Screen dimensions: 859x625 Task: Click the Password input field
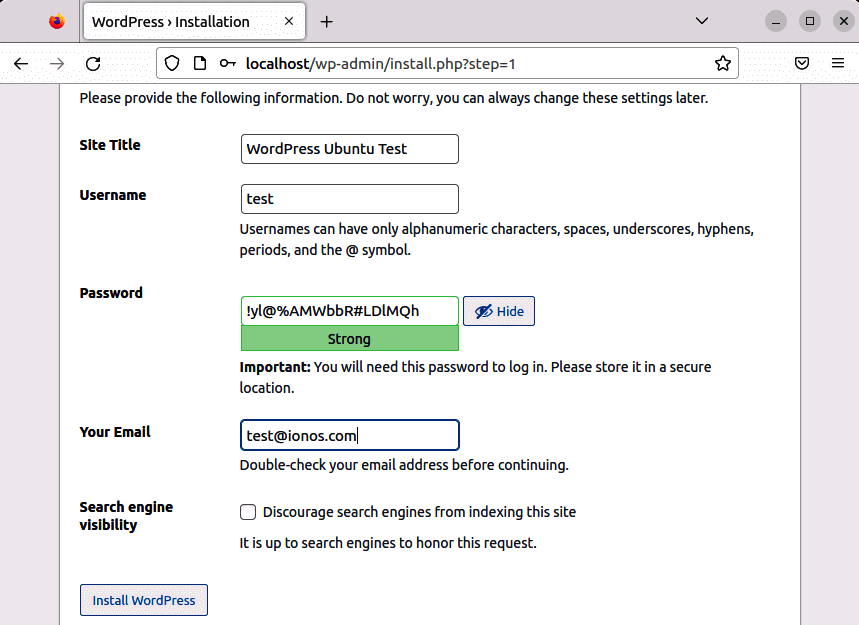[x=350, y=311]
